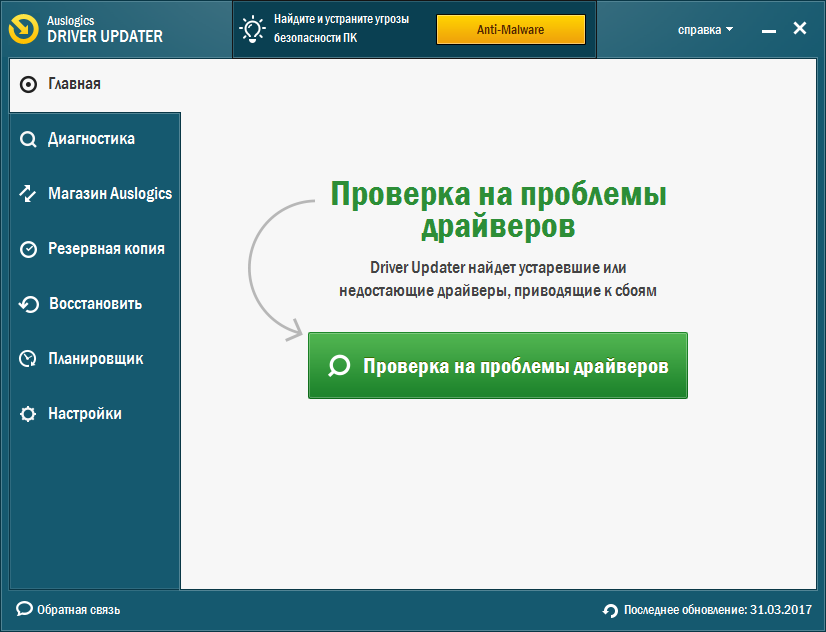Image resolution: width=826 pixels, height=632 pixels.
Task: Expand the справка dropdown menu
Action: coord(705,30)
